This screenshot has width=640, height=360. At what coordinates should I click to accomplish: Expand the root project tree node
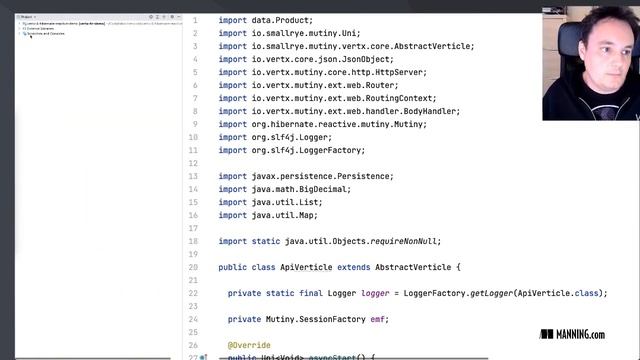pyautogui.click(x=19, y=24)
